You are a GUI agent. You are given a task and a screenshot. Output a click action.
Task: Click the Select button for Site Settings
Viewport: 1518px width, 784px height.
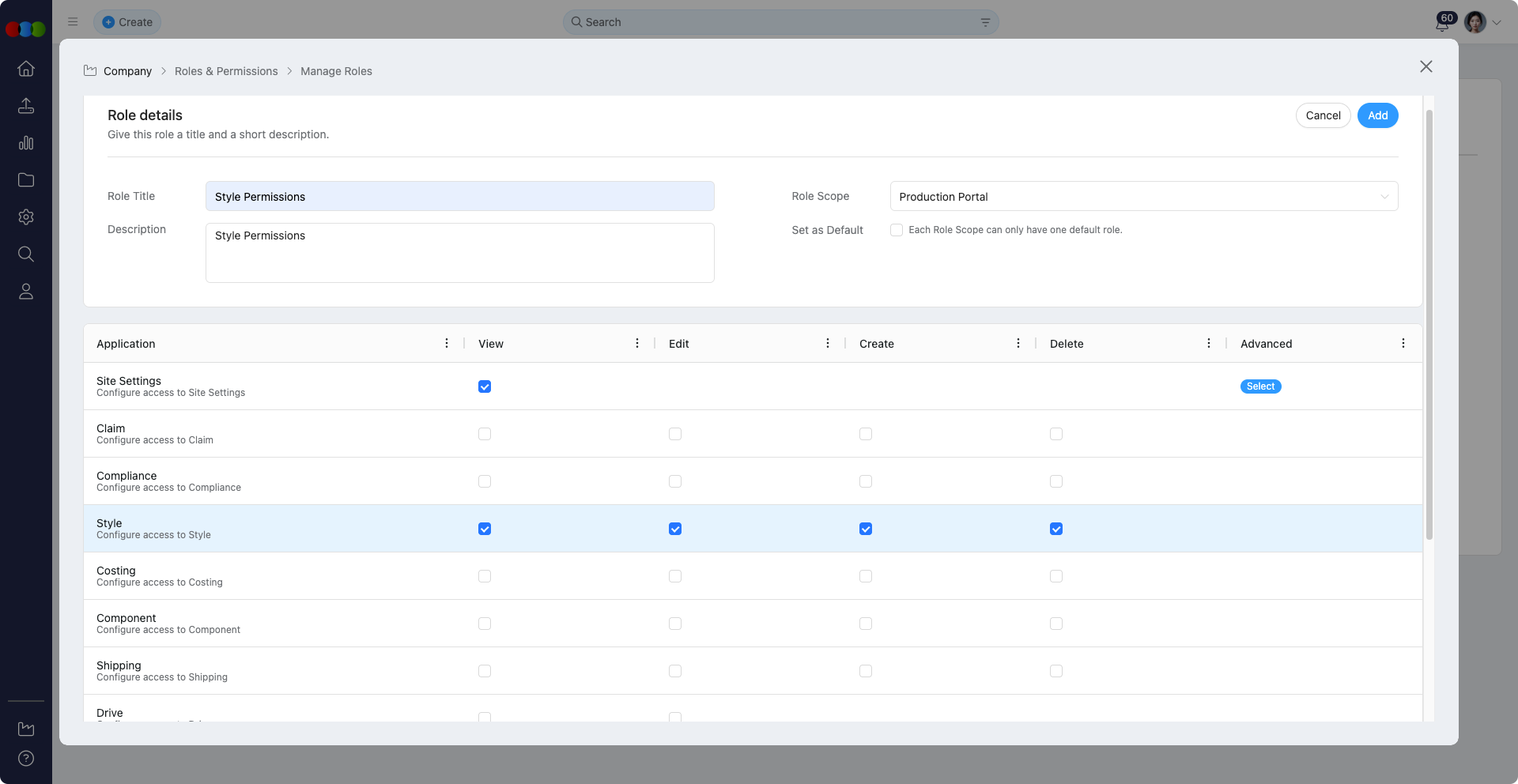(x=1260, y=386)
